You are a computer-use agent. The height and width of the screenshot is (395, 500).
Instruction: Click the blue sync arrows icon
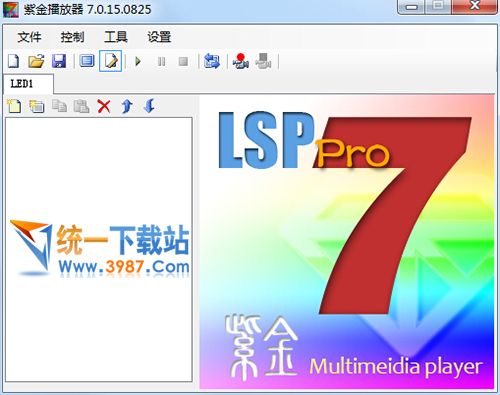pyautogui.click(x=212, y=61)
